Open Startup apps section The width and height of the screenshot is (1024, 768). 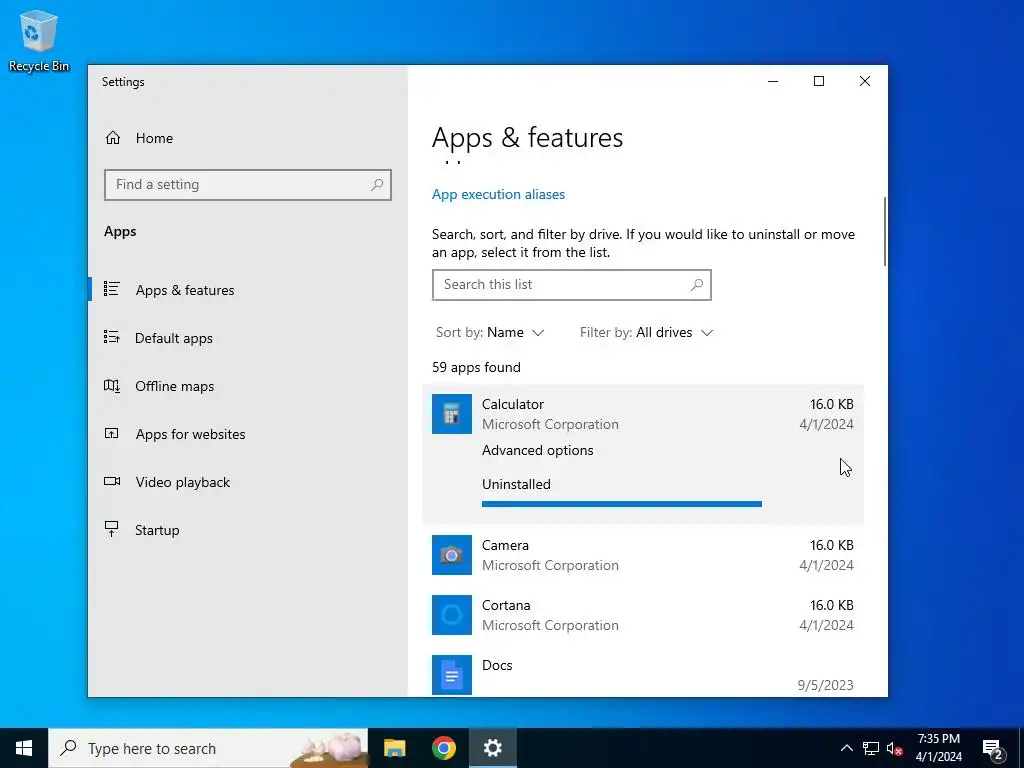tap(248, 530)
